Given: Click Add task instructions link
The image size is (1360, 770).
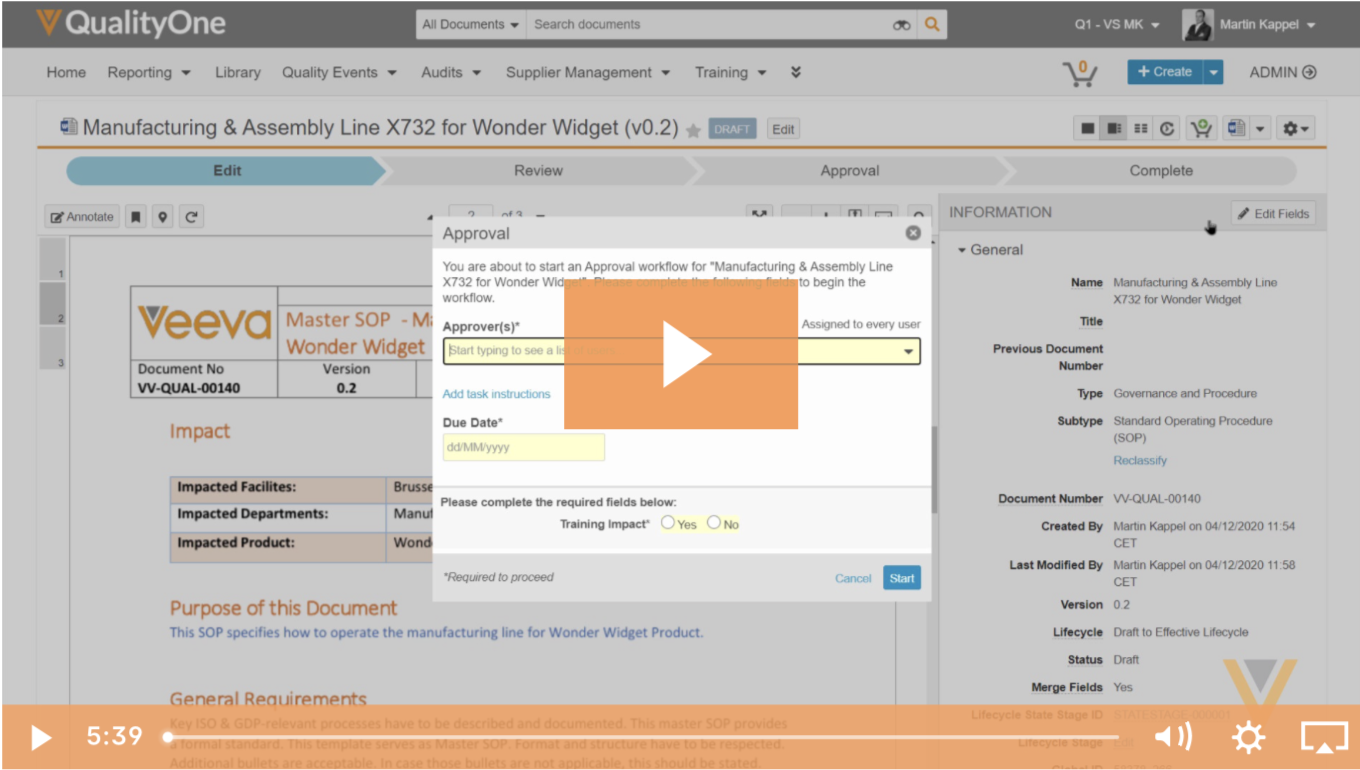Looking at the screenshot, I should point(496,394).
